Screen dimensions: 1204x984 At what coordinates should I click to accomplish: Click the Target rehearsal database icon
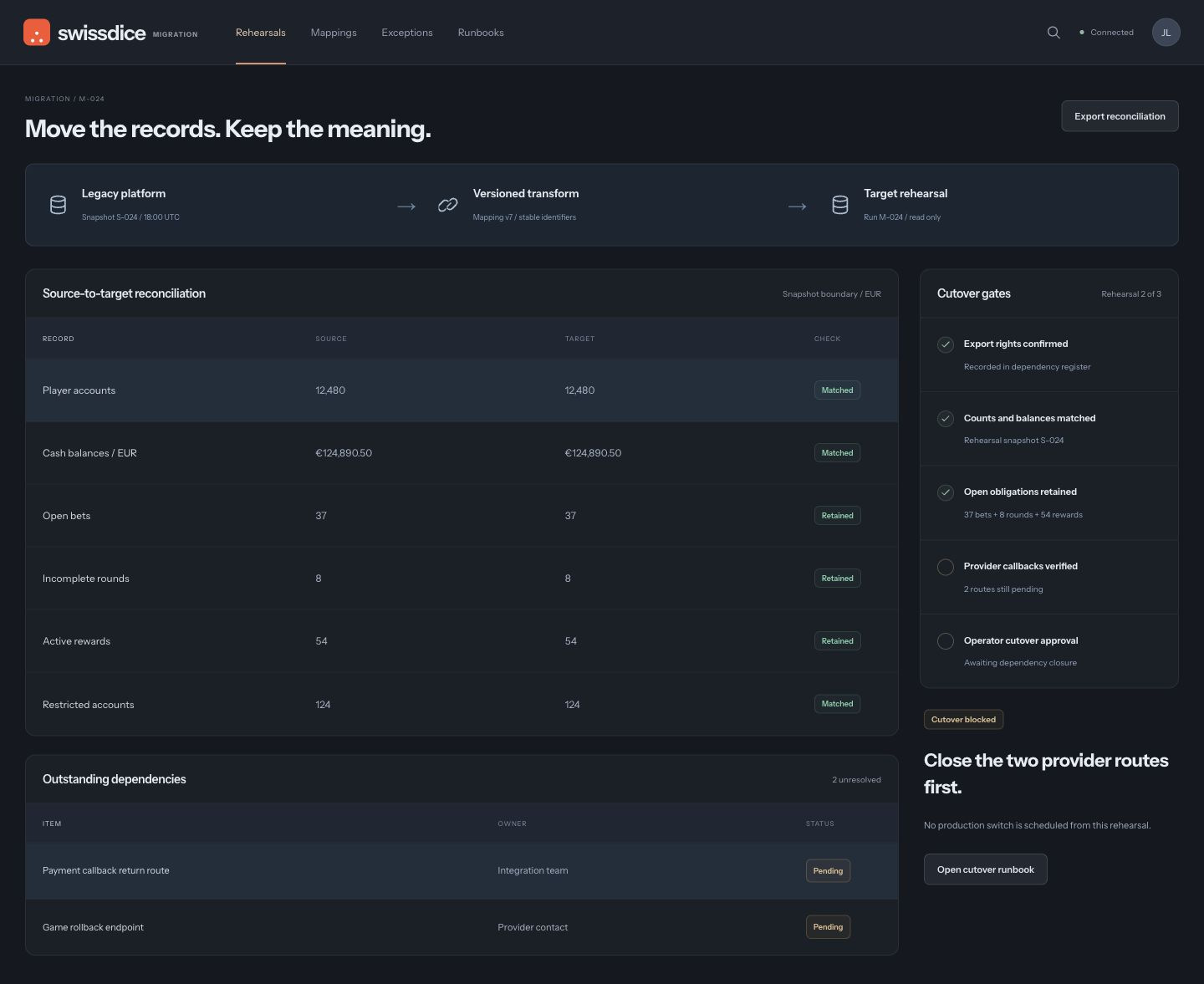click(x=840, y=205)
